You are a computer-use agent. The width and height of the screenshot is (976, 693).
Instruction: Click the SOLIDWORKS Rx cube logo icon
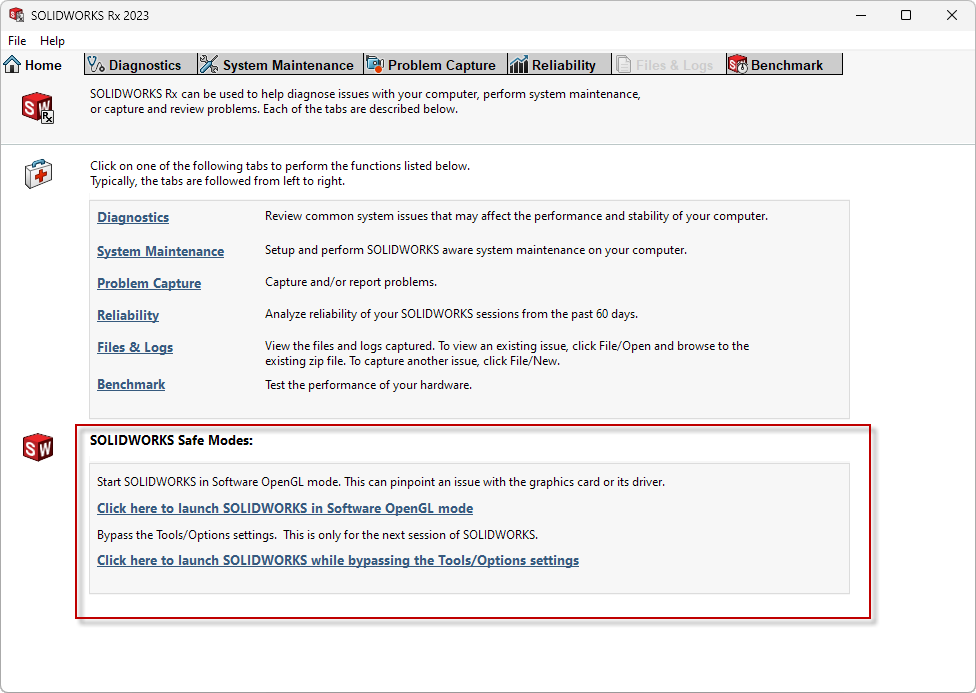click(x=36, y=107)
